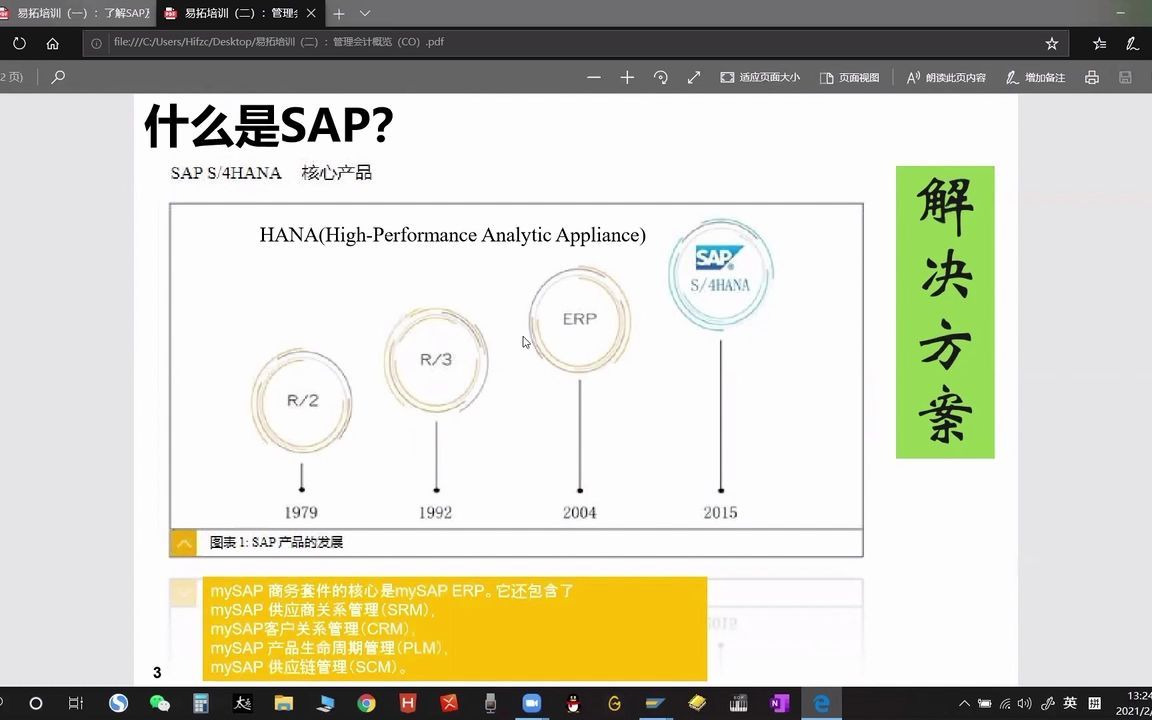Enter full-screen PDF view
This screenshot has width=1152, height=720.
tap(694, 77)
